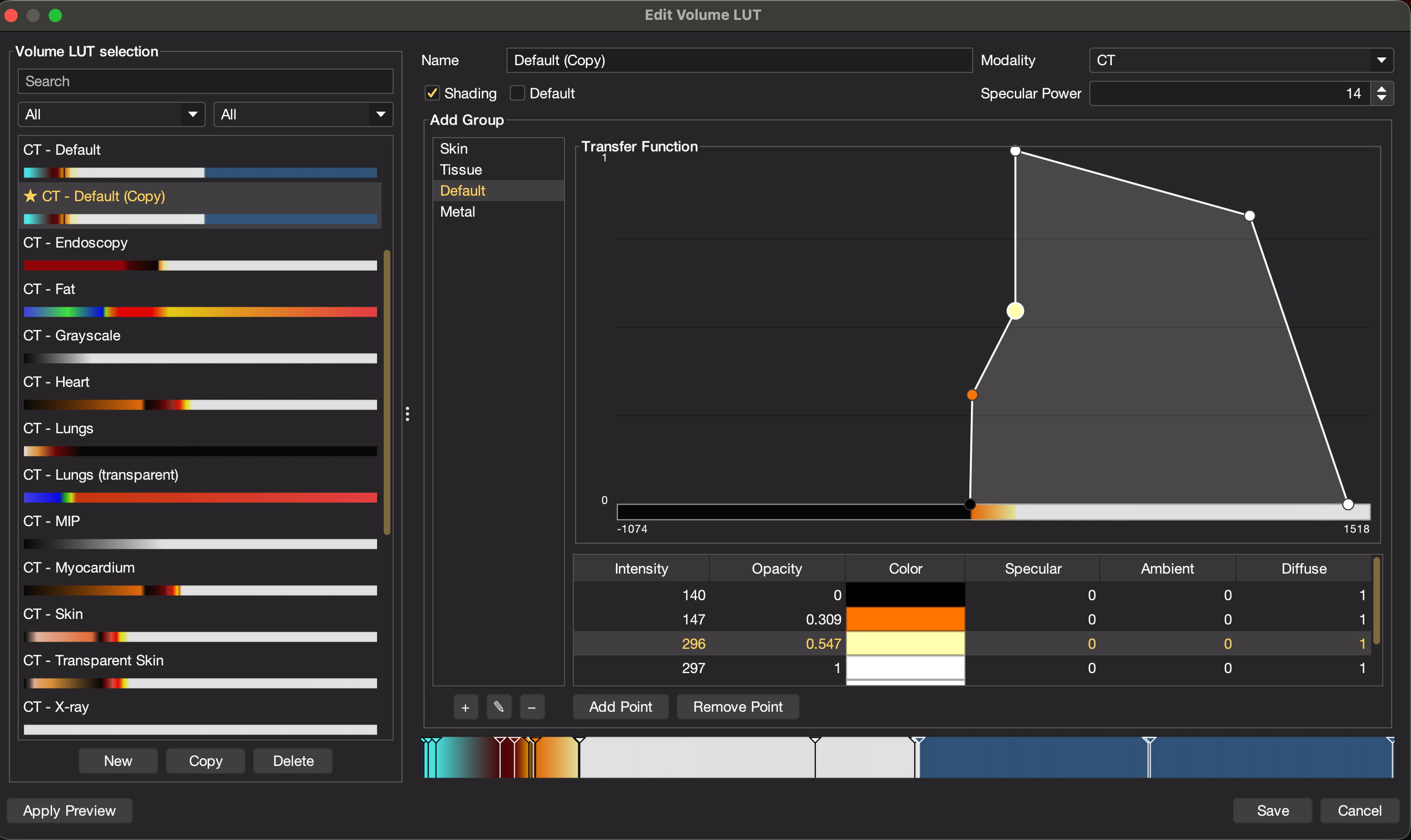Select the CT - Grayscale LUT
Viewport: 1411px width, 840px height.
[x=201, y=345]
